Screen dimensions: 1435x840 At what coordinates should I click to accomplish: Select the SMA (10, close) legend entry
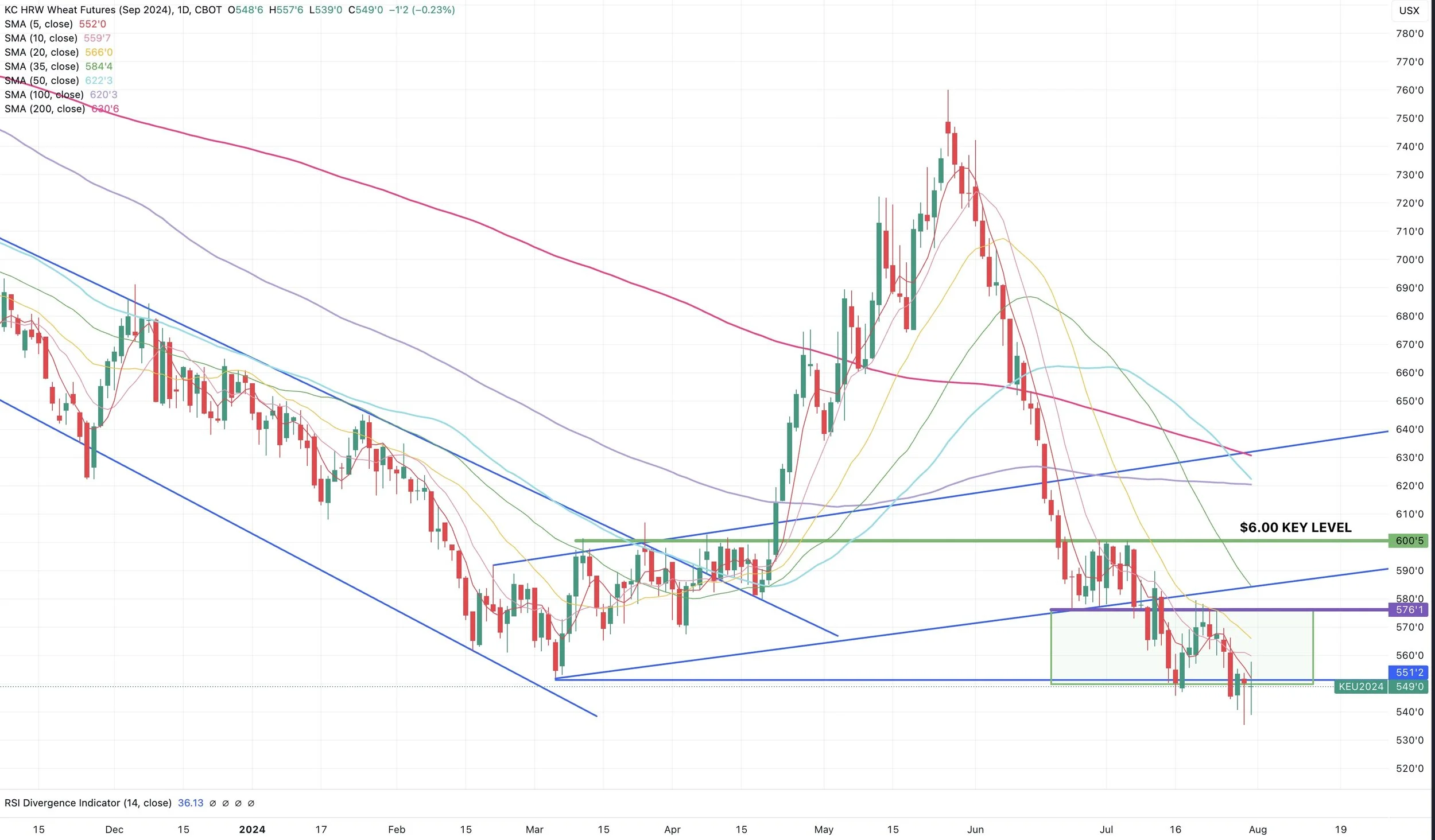pyautogui.click(x=41, y=38)
